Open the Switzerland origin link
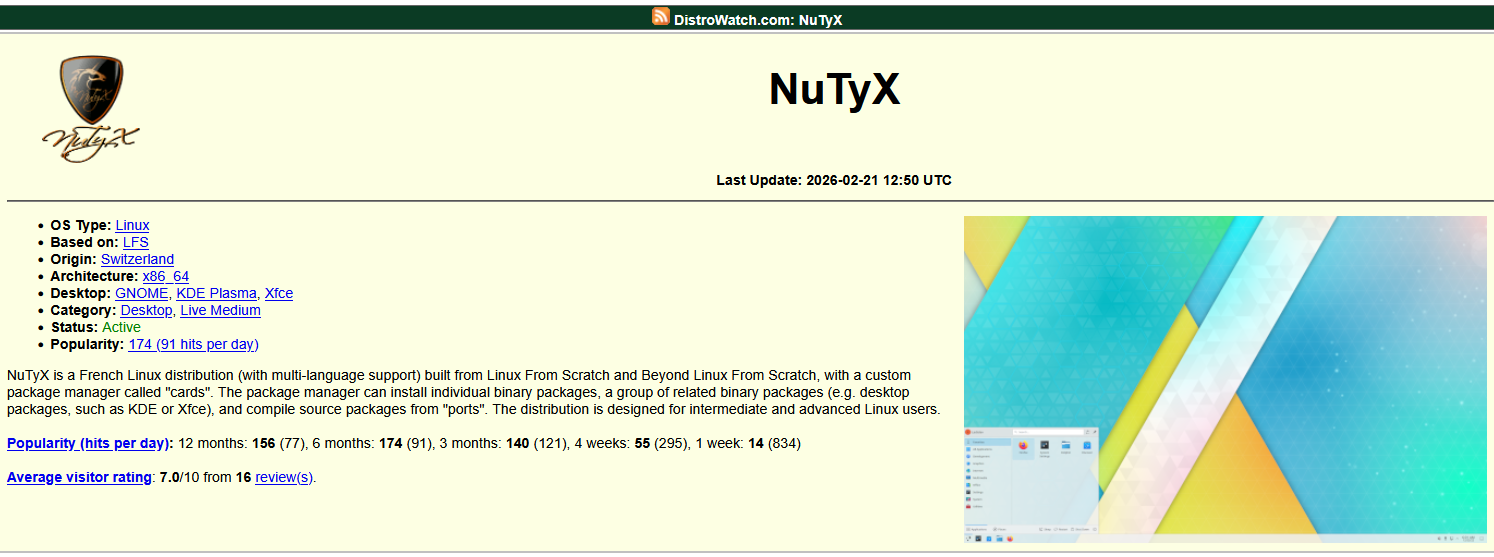 point(137,259)
